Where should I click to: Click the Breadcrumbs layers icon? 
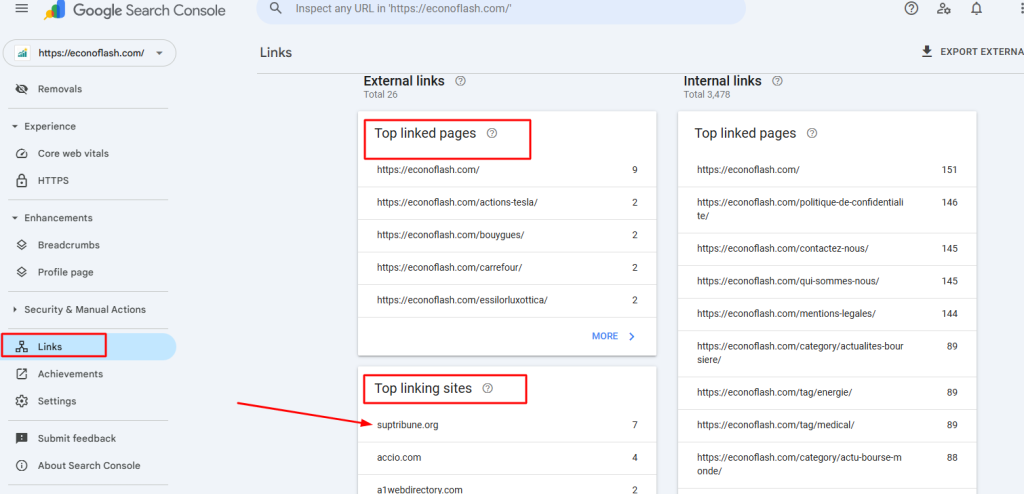pos(22,245)
